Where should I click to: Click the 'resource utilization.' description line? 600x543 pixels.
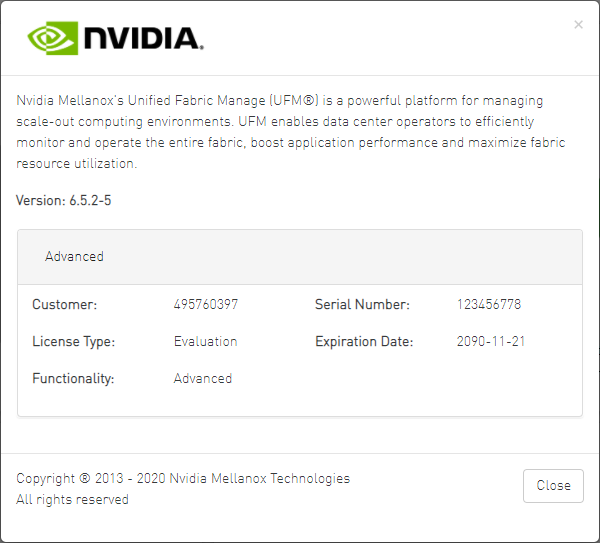tap(76, 164)
